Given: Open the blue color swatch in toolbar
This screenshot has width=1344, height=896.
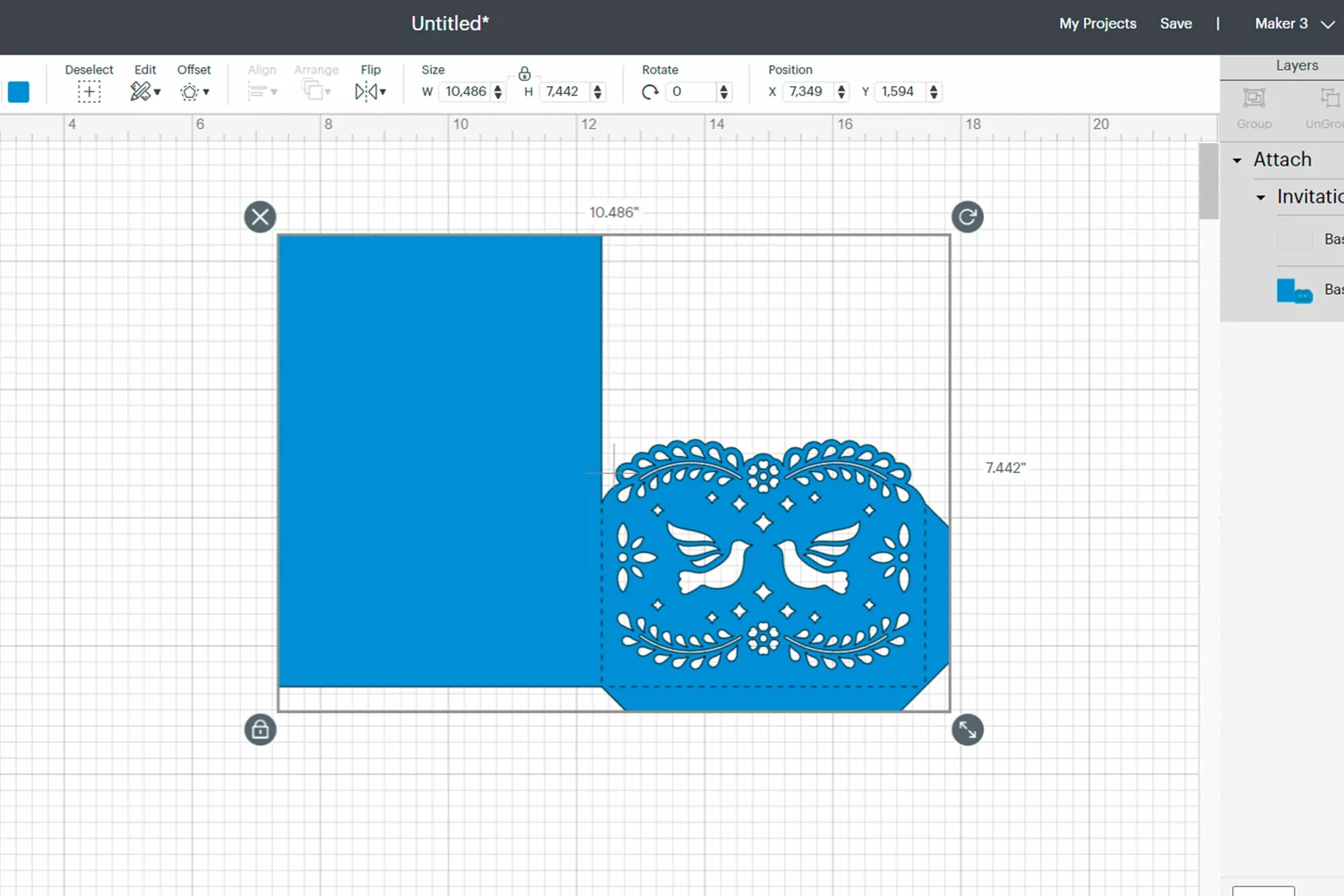Looking at the screenshot, I should pos(19,91).
